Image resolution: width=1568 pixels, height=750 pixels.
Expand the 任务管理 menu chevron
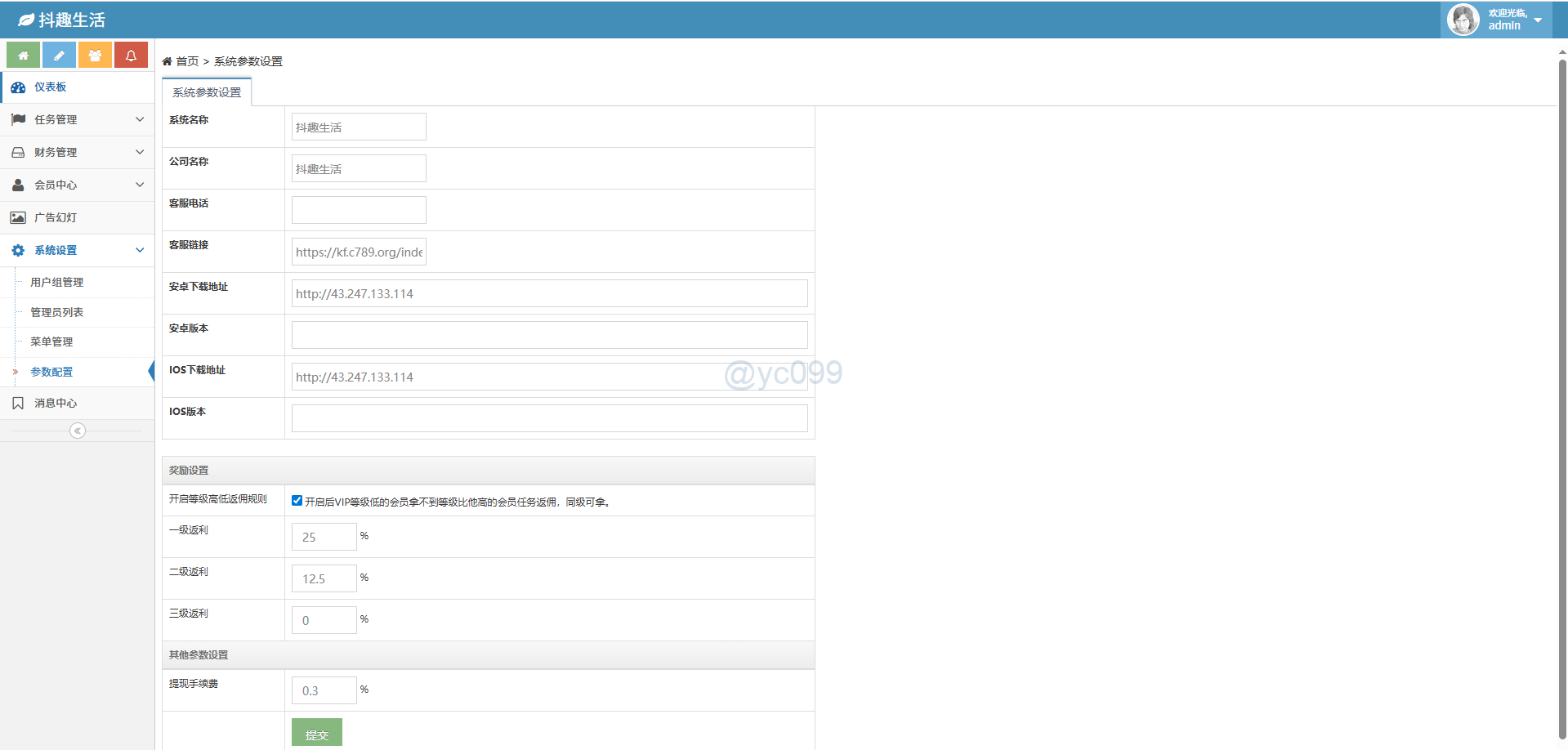pyautogui.click(x=140, y=120)
